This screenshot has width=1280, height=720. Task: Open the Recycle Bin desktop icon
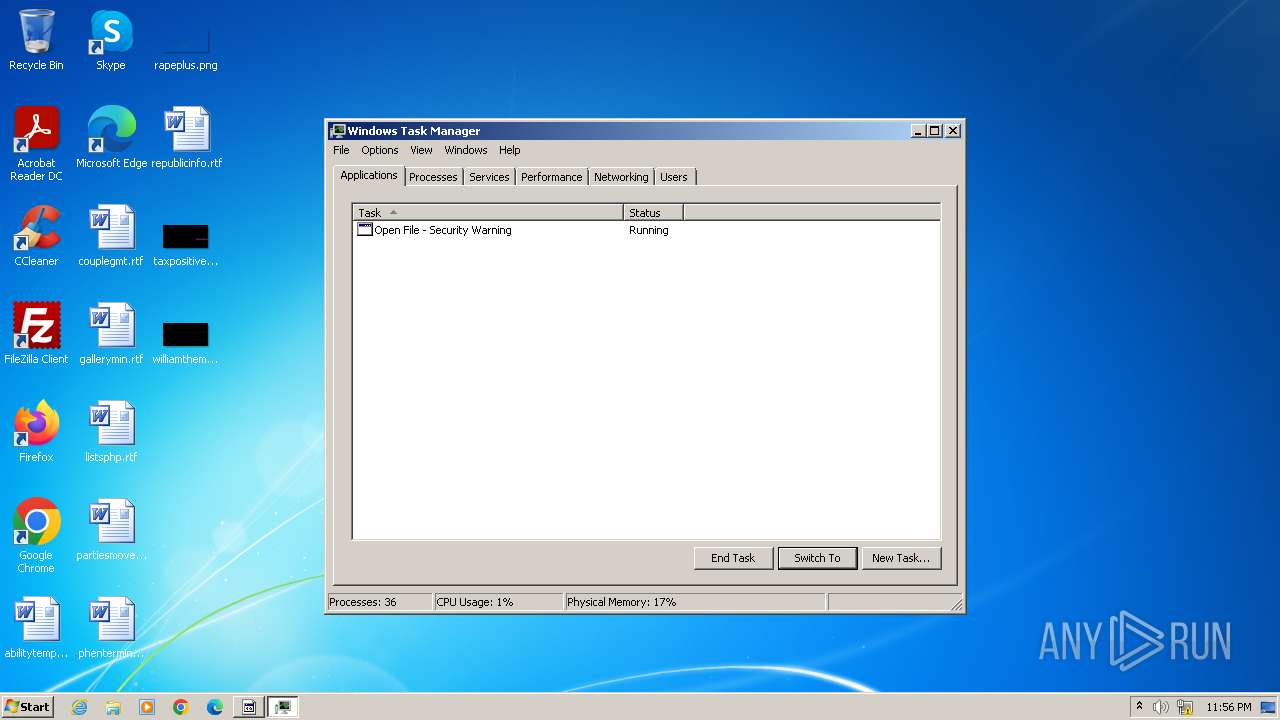click(x=36, y=40)
